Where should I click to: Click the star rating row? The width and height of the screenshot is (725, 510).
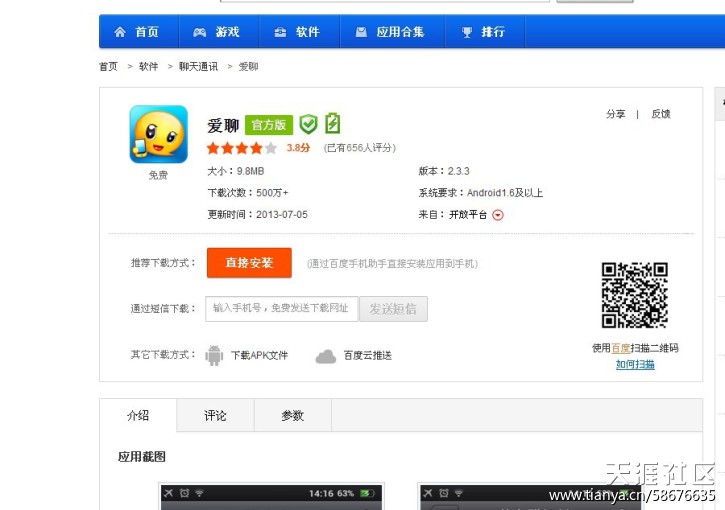(242, 148)
